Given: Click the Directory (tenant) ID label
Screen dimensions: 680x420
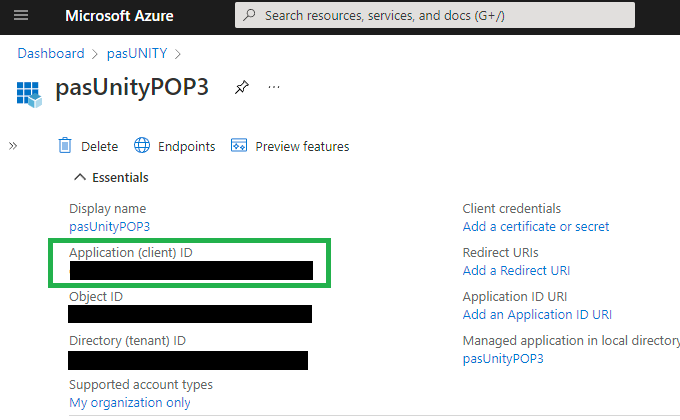Looking at the screenshot, I should (127, 341).
